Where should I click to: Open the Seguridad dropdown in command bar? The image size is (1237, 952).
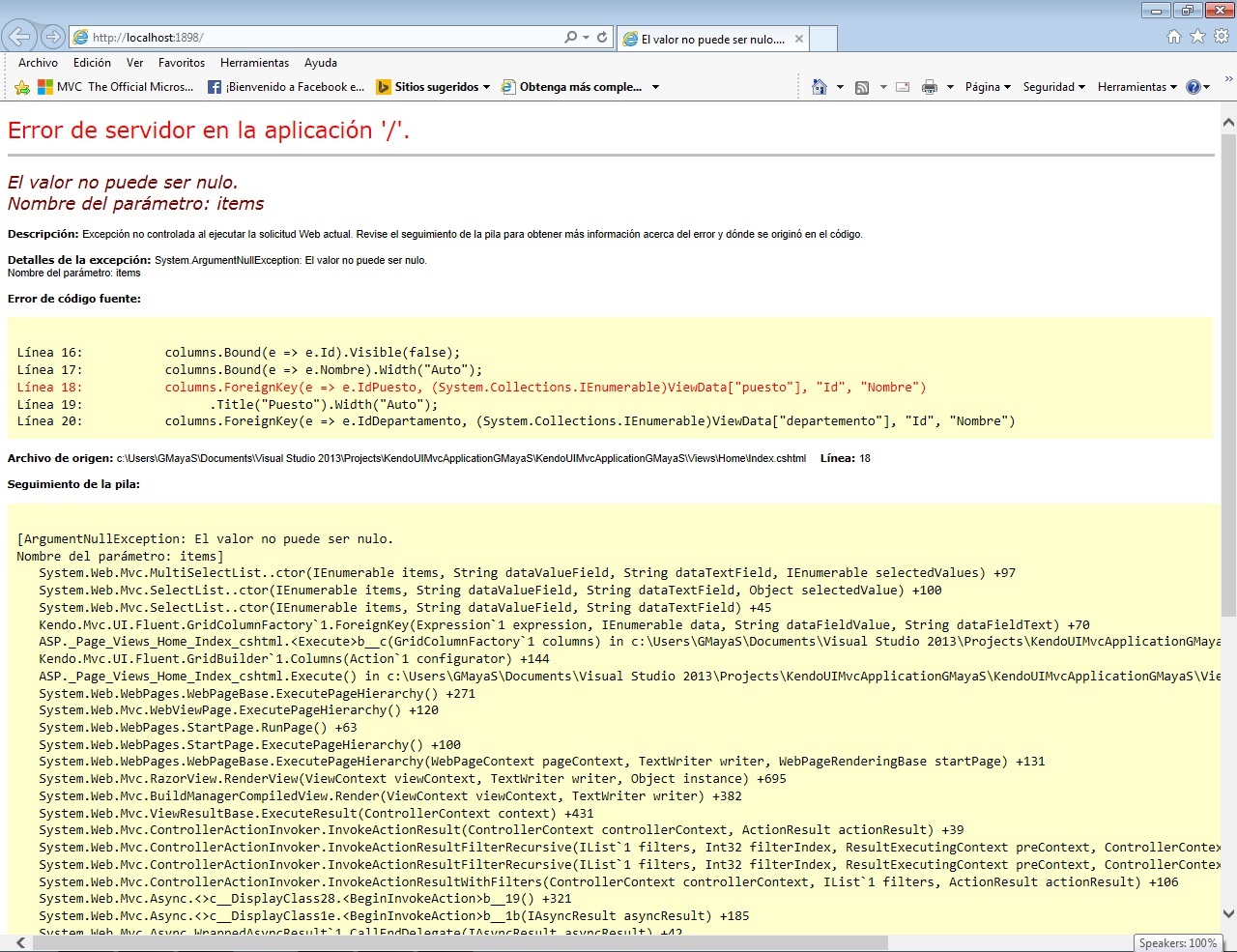click(x=1054, y=87)
